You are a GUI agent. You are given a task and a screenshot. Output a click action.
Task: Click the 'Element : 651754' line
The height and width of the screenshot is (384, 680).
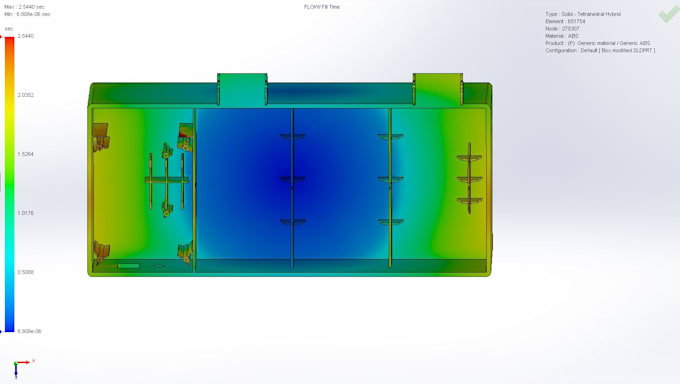click(565, 21)
